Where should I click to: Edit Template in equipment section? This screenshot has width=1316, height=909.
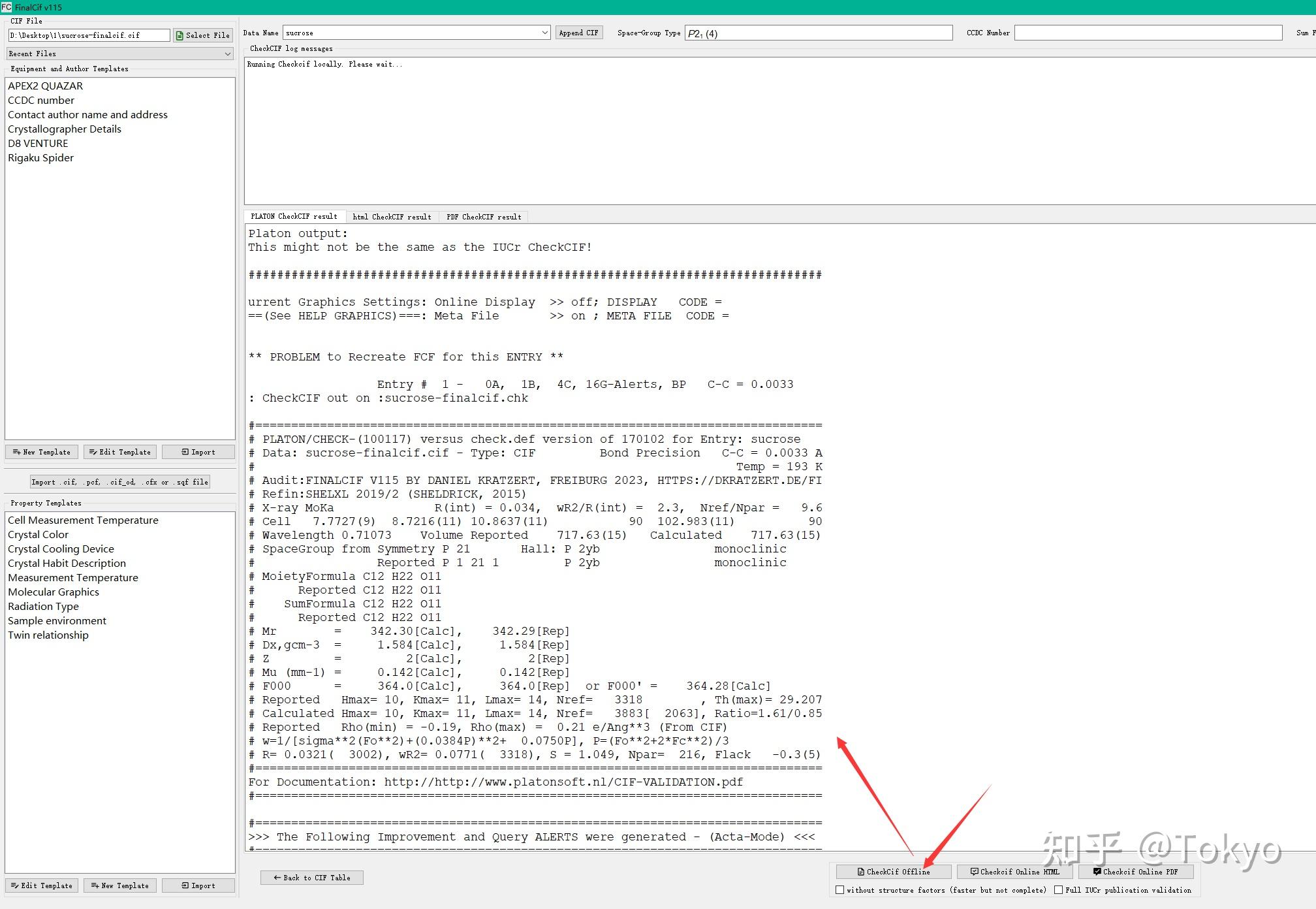(x=120, y=452)
